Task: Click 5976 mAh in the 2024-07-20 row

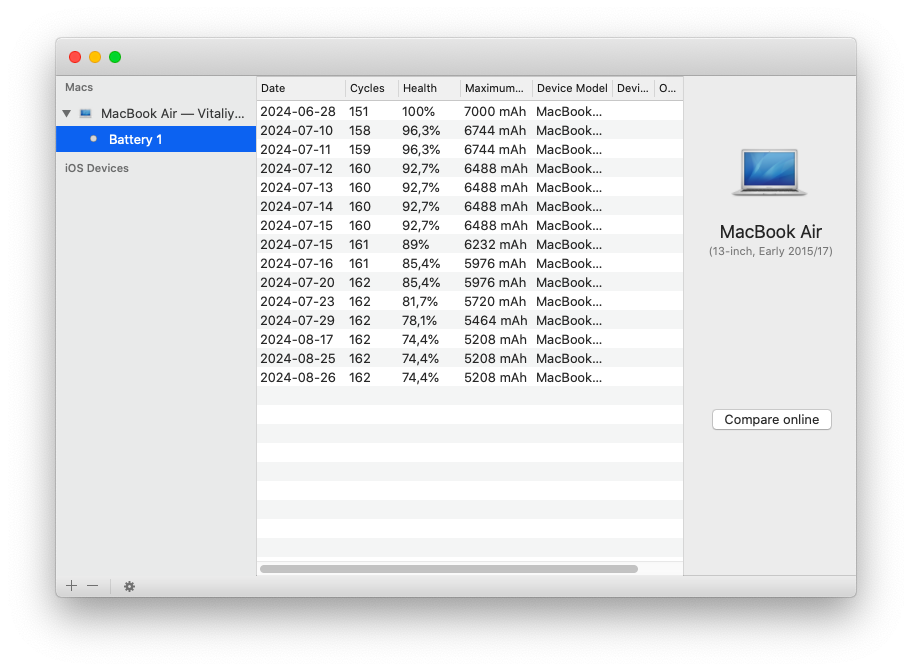Action: point(495,283)
